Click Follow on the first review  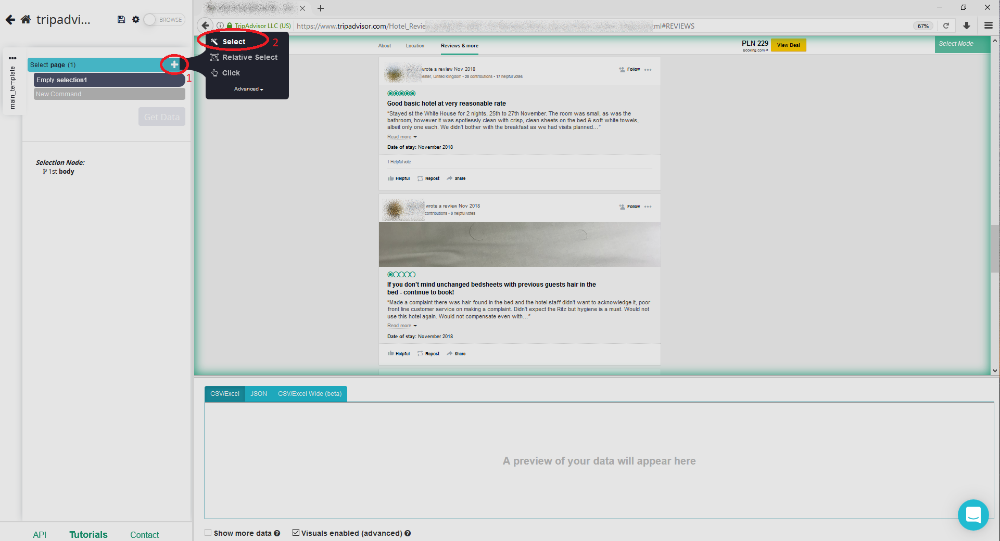point(629,70)
